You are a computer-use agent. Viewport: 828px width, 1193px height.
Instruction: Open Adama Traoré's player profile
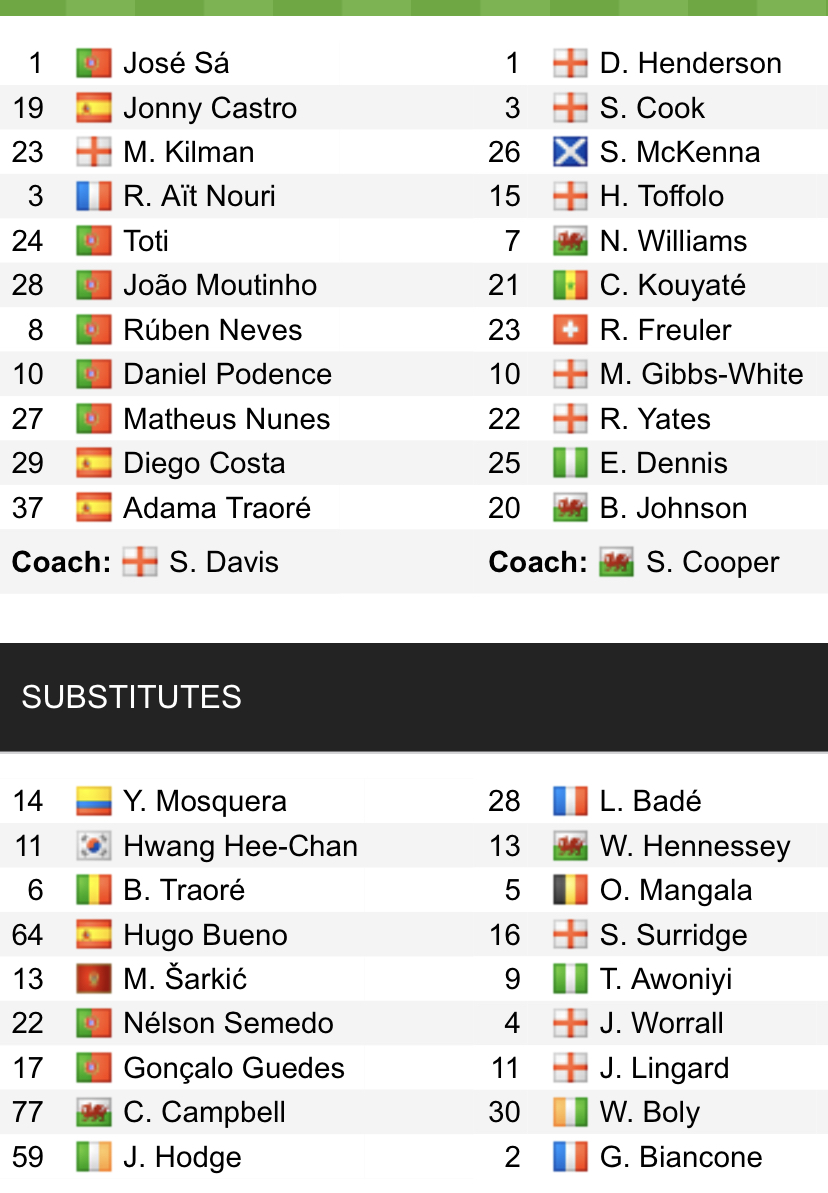click(217, 508)
